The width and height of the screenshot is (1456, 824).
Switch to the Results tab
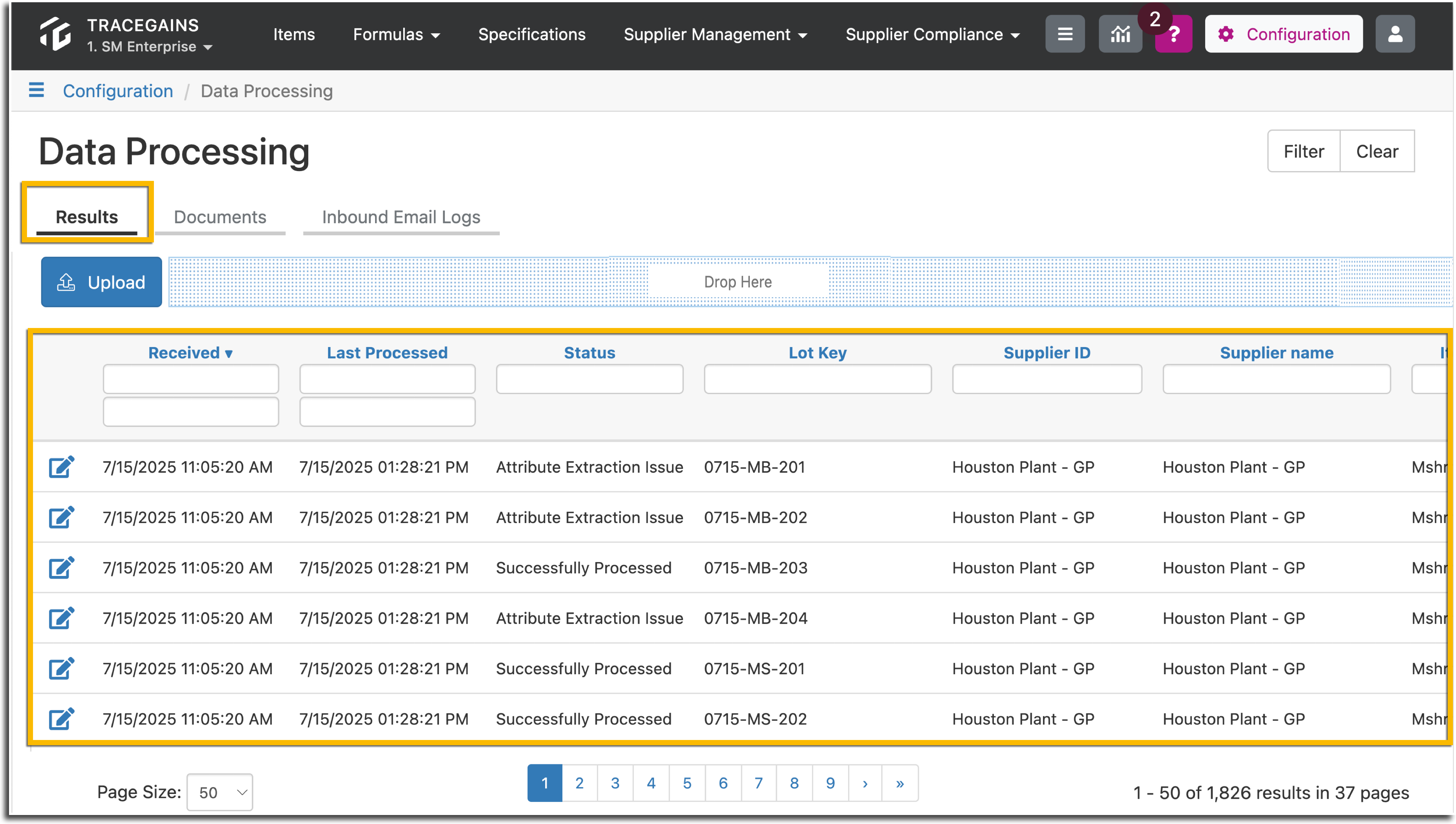87,217
